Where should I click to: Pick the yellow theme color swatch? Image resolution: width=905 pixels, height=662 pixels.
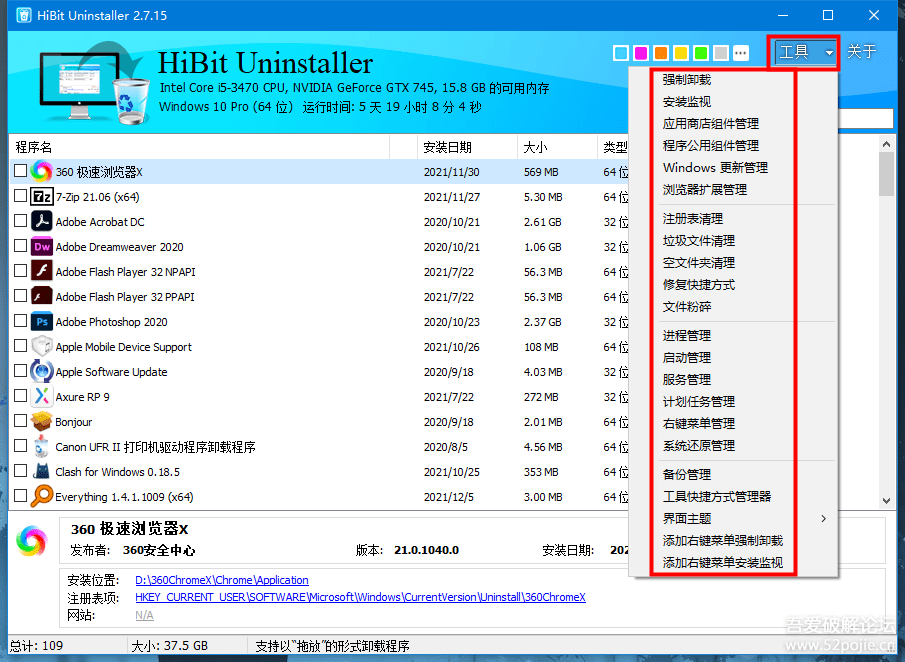coord(681,53)
